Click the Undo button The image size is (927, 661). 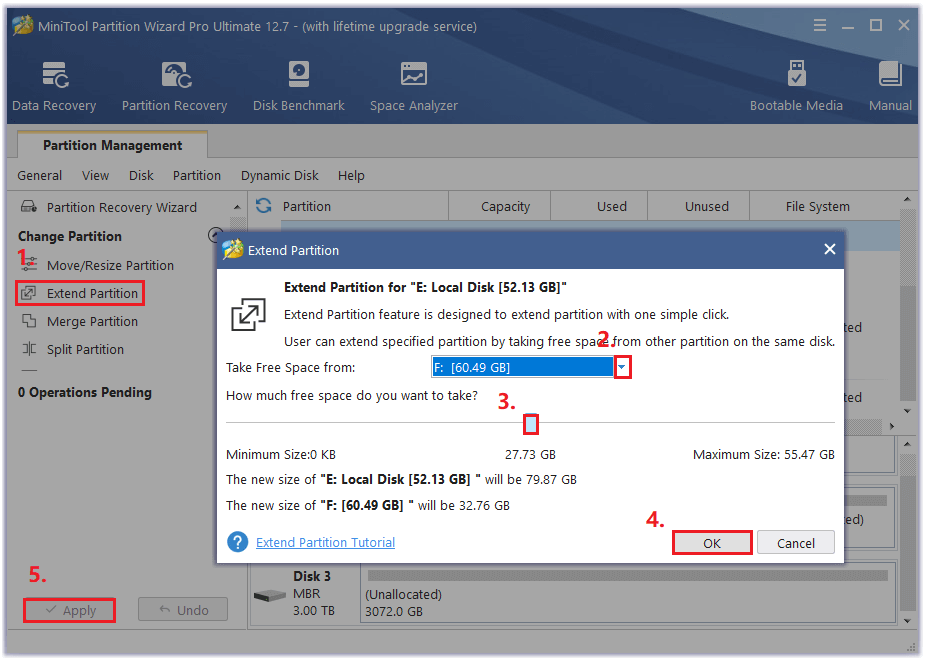(x=183, y=610)
